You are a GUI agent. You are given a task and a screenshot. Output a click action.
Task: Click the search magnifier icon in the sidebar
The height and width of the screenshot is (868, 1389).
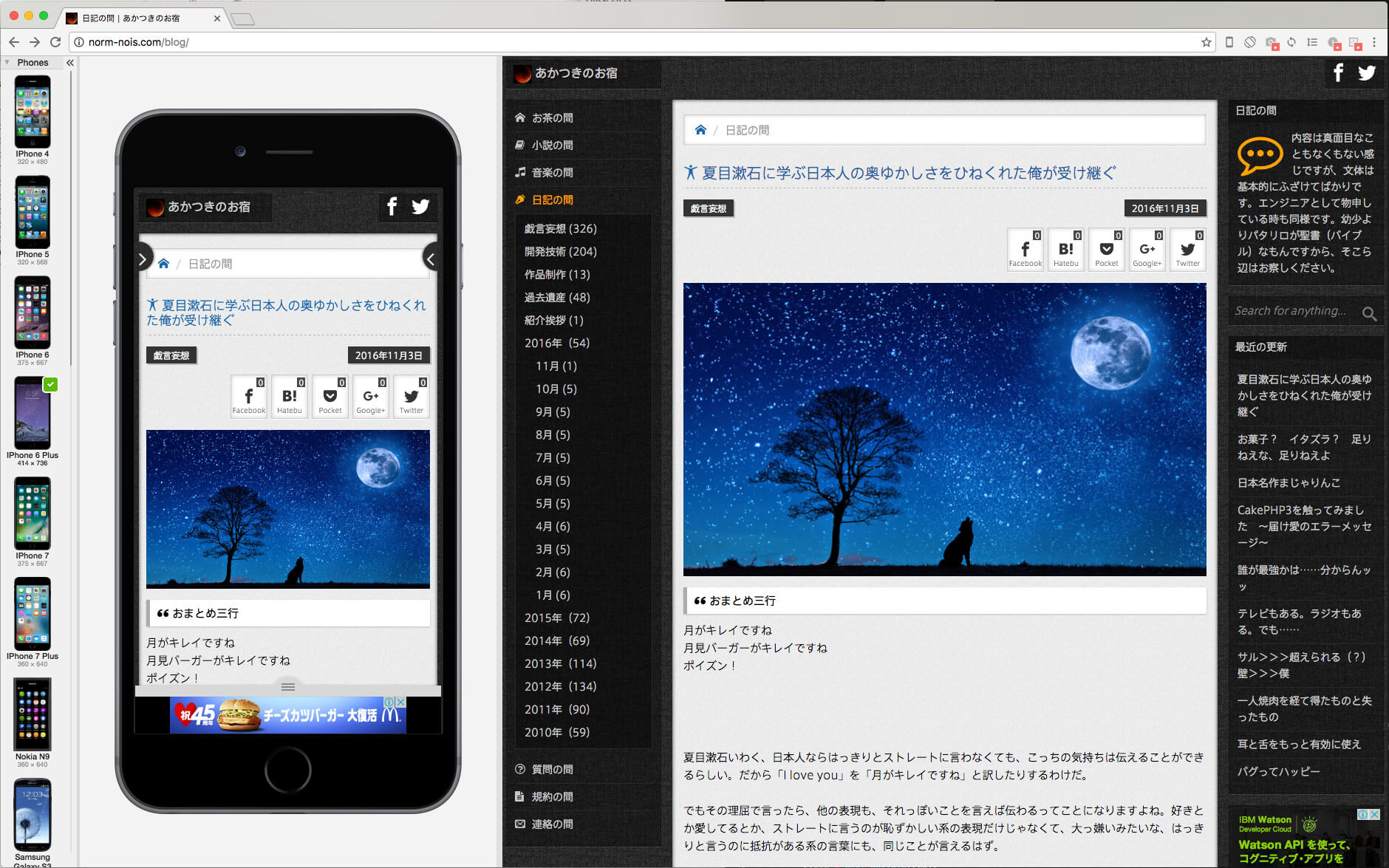(x=1369, y=313)
